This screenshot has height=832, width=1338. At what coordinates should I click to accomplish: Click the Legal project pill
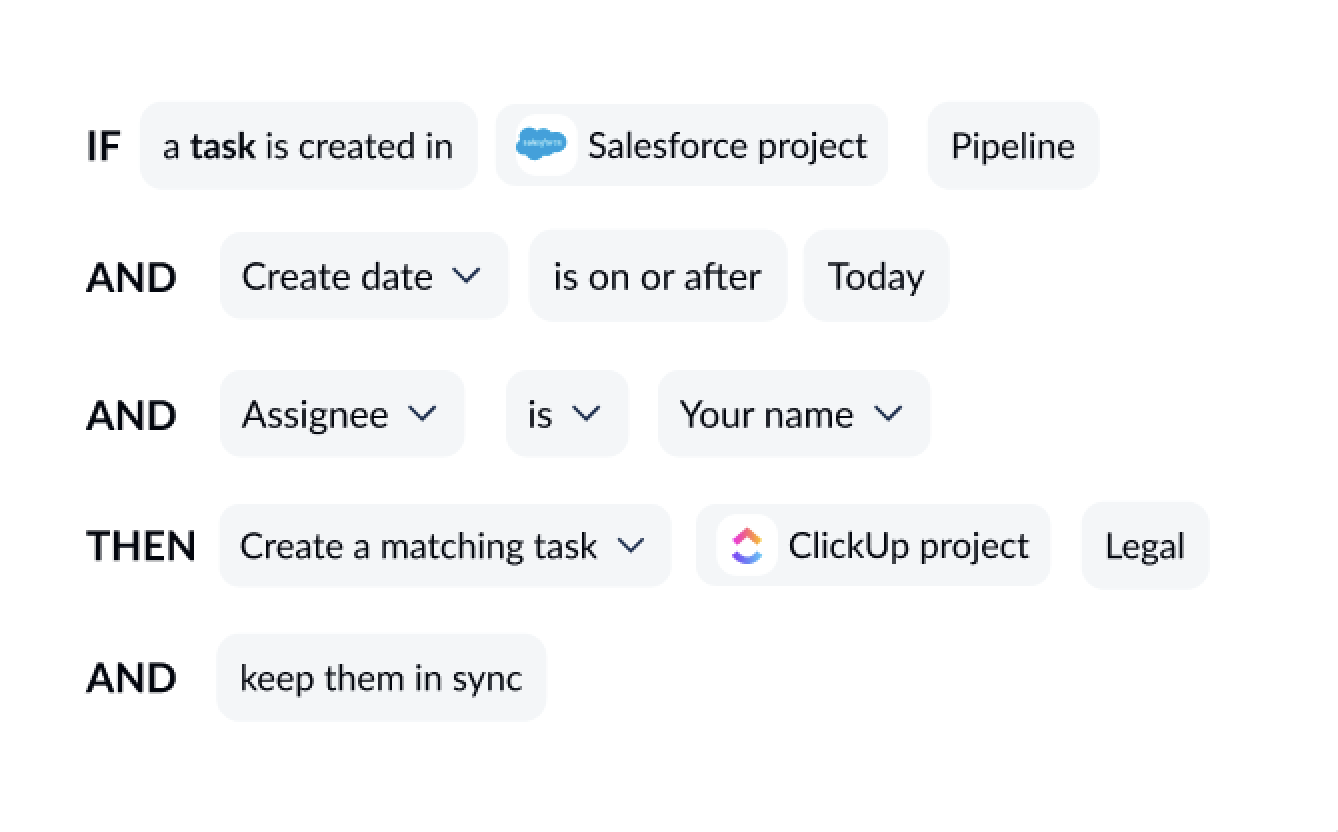(x=1144, y=546)
